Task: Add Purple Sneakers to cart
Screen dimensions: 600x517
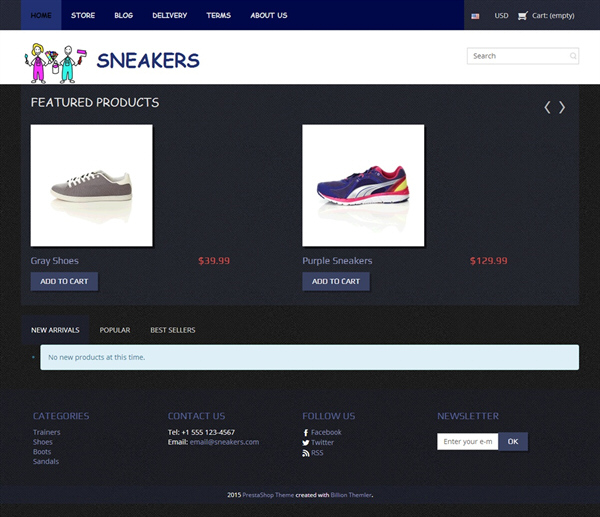Action: (x=336, y=281)
